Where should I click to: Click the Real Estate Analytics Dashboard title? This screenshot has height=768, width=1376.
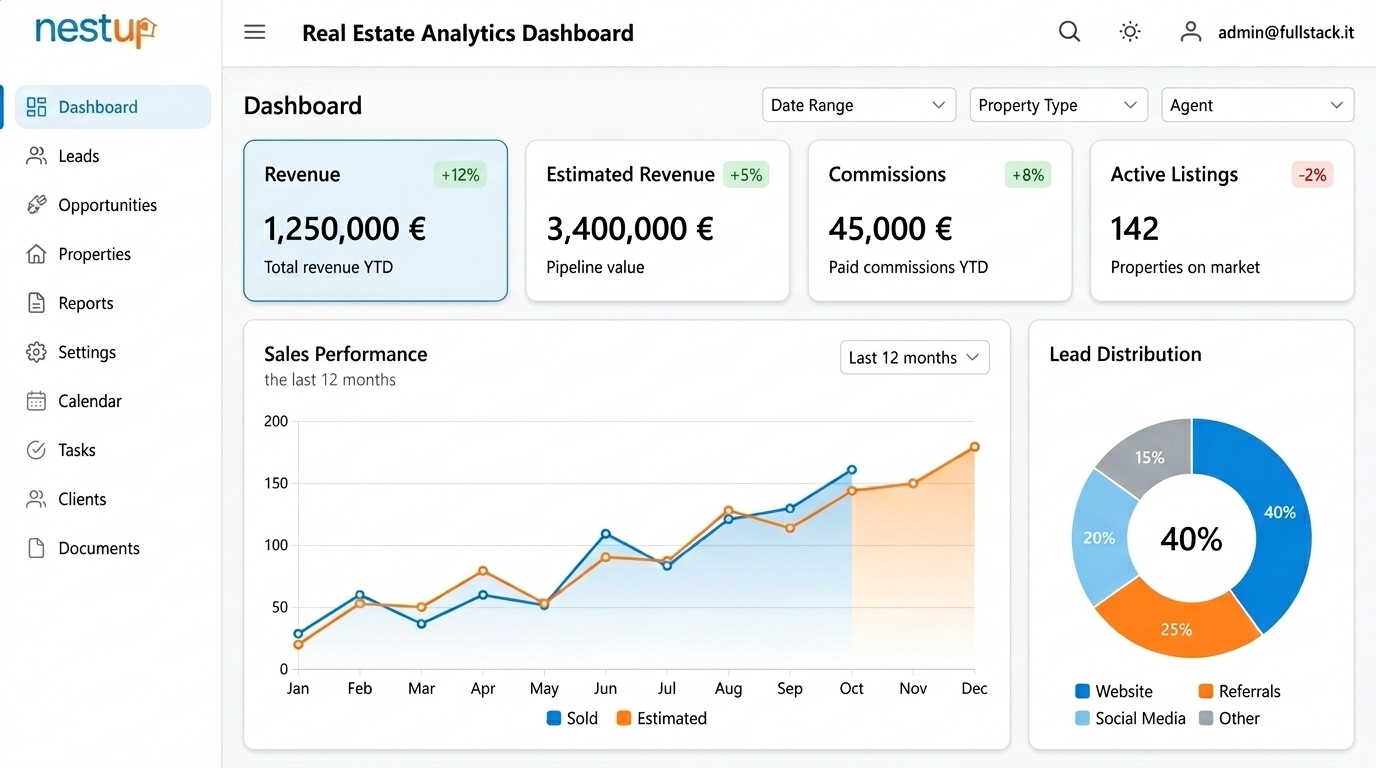(468, 33)
